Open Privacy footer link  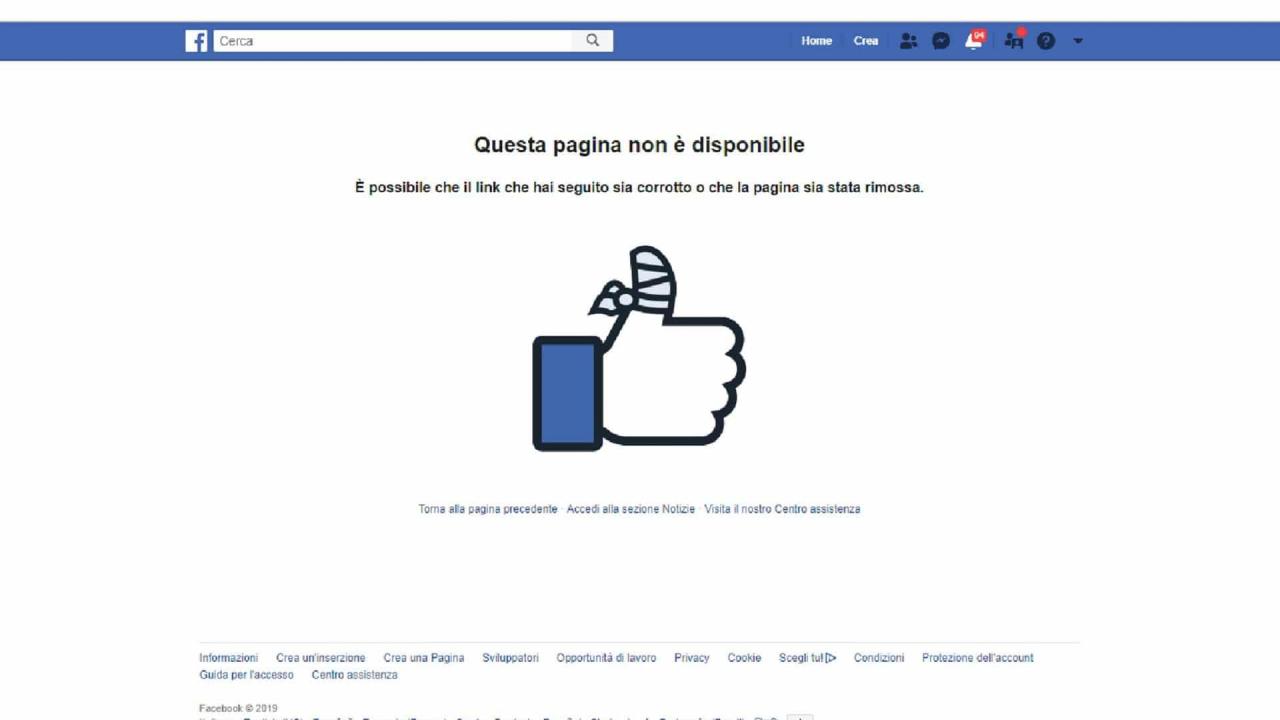coord(692,658)
